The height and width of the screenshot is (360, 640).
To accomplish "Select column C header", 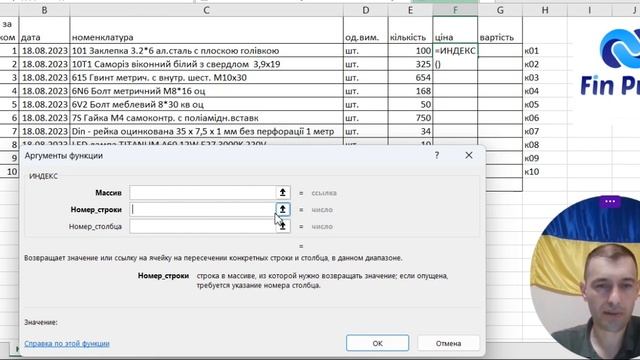I will (x=206, y=11).
